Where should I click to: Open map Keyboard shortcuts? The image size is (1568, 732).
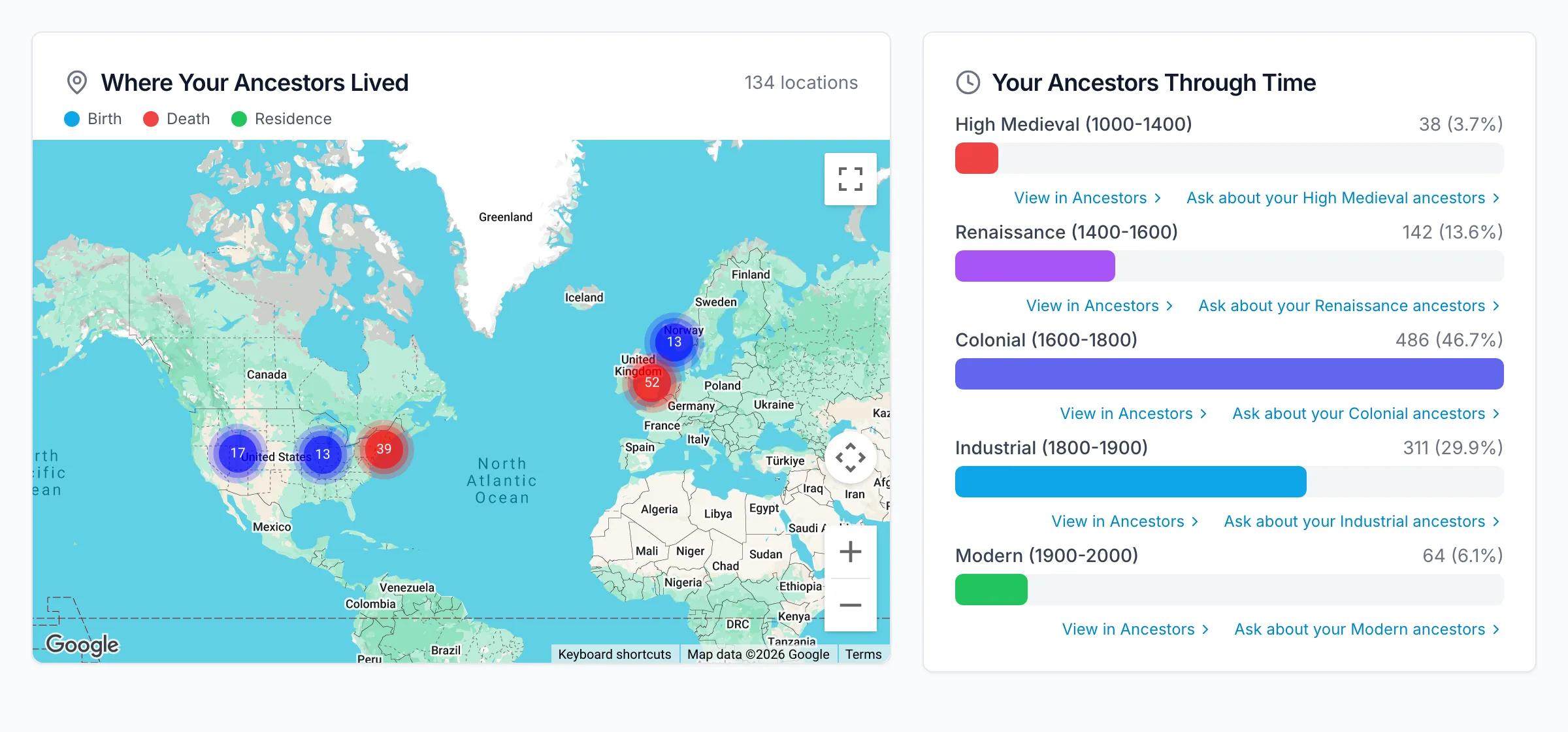click(614, 654)
